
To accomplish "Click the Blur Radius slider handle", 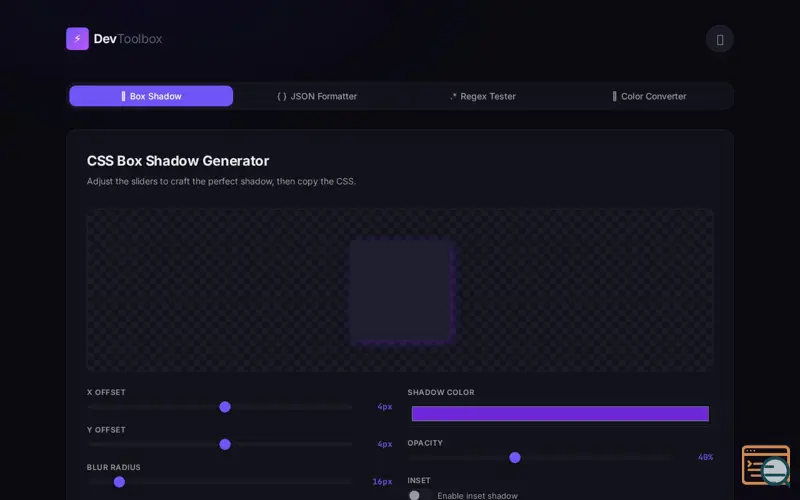I will pos(119,482).
